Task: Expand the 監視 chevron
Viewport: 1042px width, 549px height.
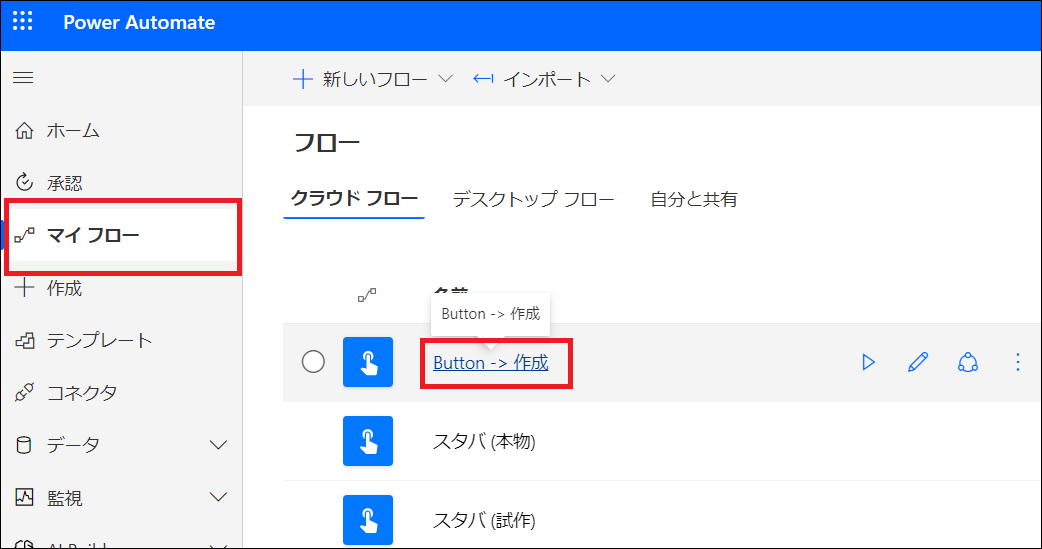Action: click(x=218, y=497)
